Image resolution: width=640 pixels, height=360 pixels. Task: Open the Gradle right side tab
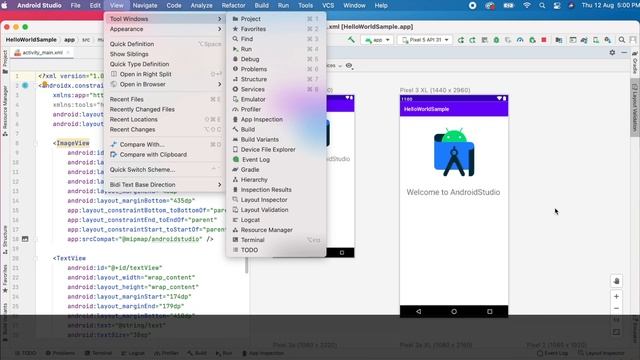[635, 62]
